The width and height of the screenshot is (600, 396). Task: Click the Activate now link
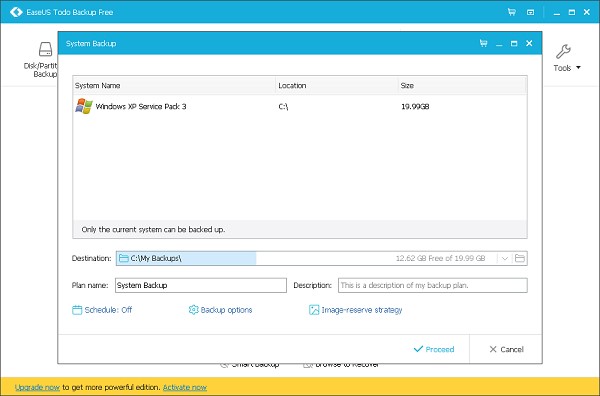[185, 387]
